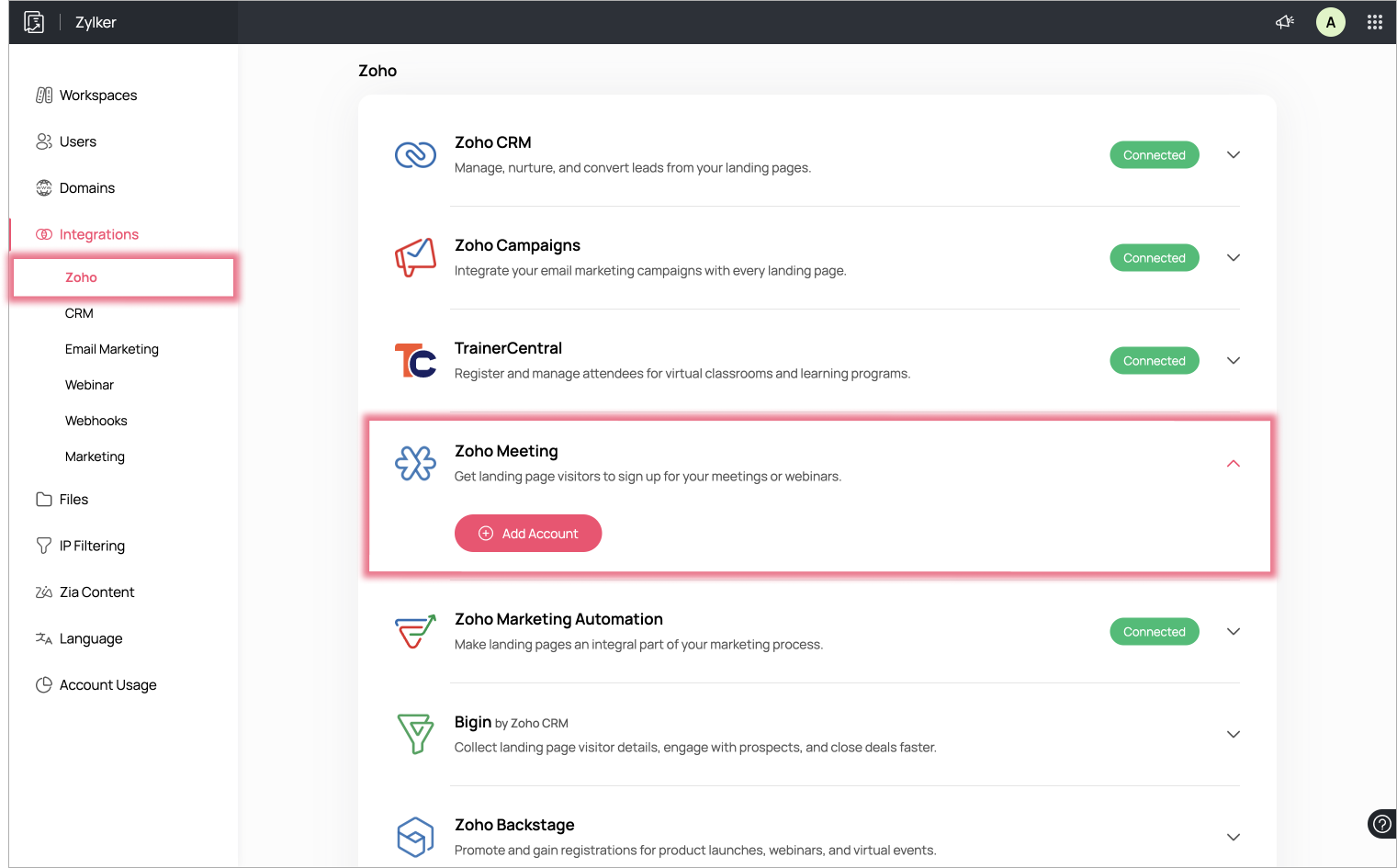
Task: Click the Zoho Backstage logo icon
Action: click(x=415, y=837)
